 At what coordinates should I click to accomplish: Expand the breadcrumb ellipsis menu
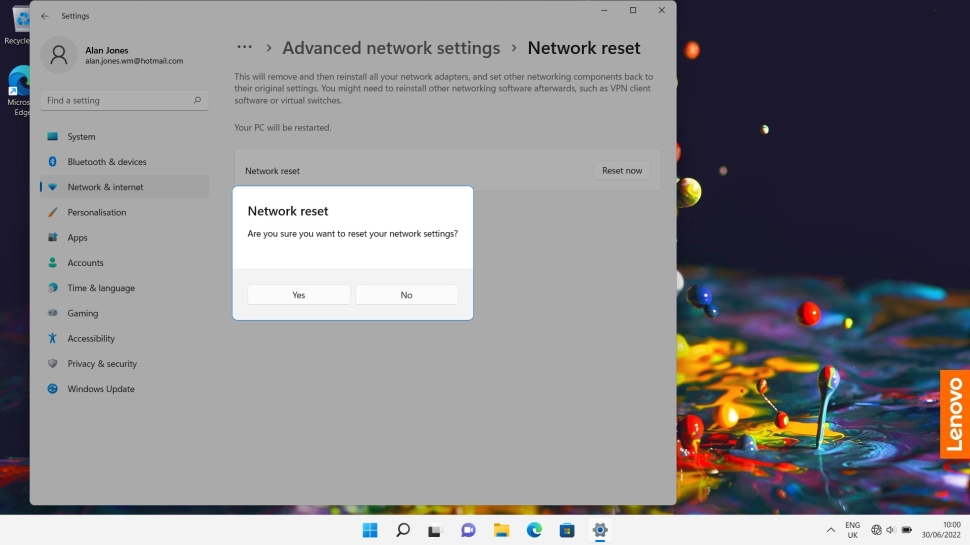pos(244,48)
